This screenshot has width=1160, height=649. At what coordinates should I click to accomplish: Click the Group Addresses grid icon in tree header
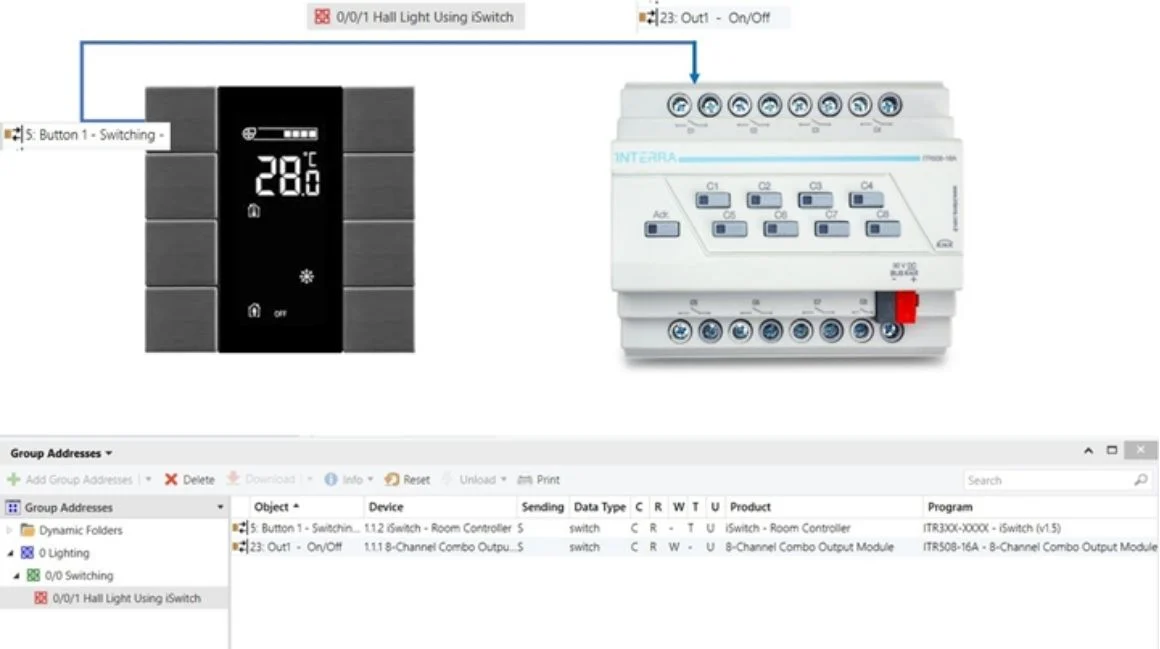click(x=13, y=508)
